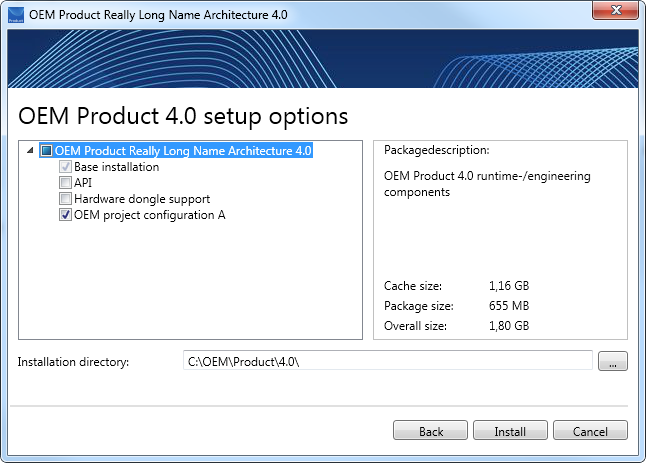Viewport: 646px width, 463px height.
Task: Click the application icon in title bar
Action: [16, 15]
